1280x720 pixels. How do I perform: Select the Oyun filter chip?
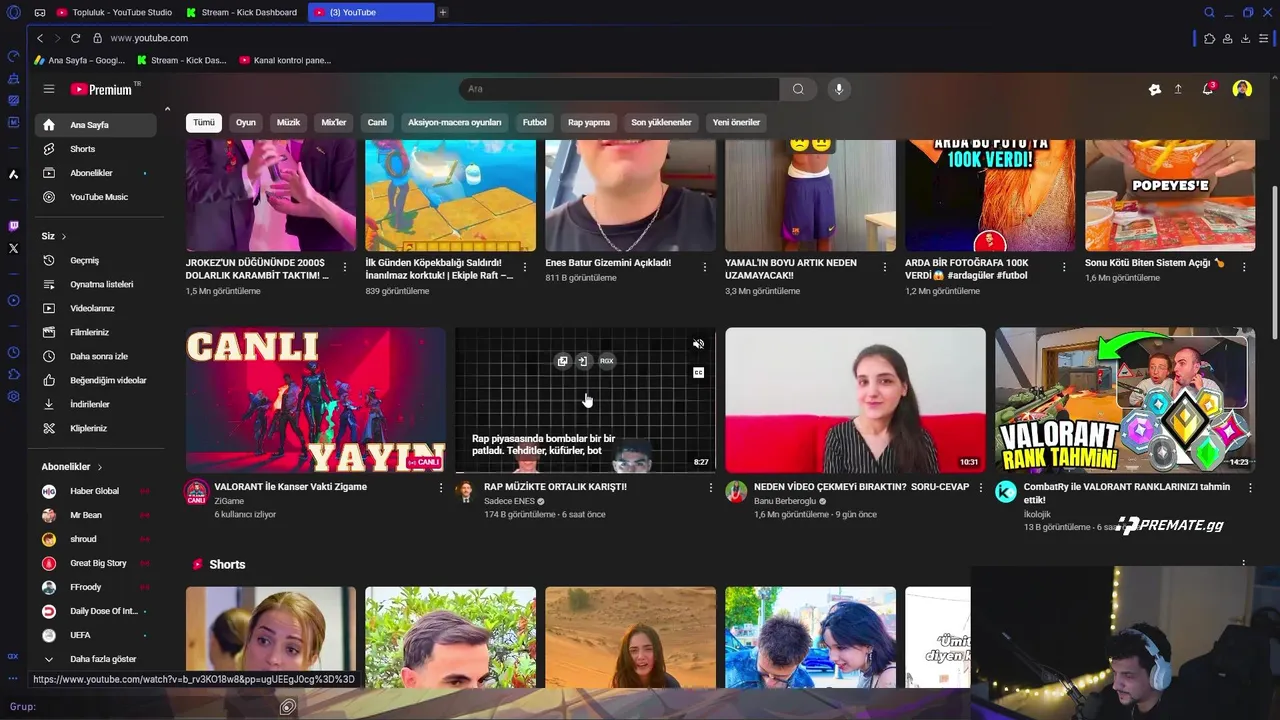pyautogui.click(x=246, y=123)
